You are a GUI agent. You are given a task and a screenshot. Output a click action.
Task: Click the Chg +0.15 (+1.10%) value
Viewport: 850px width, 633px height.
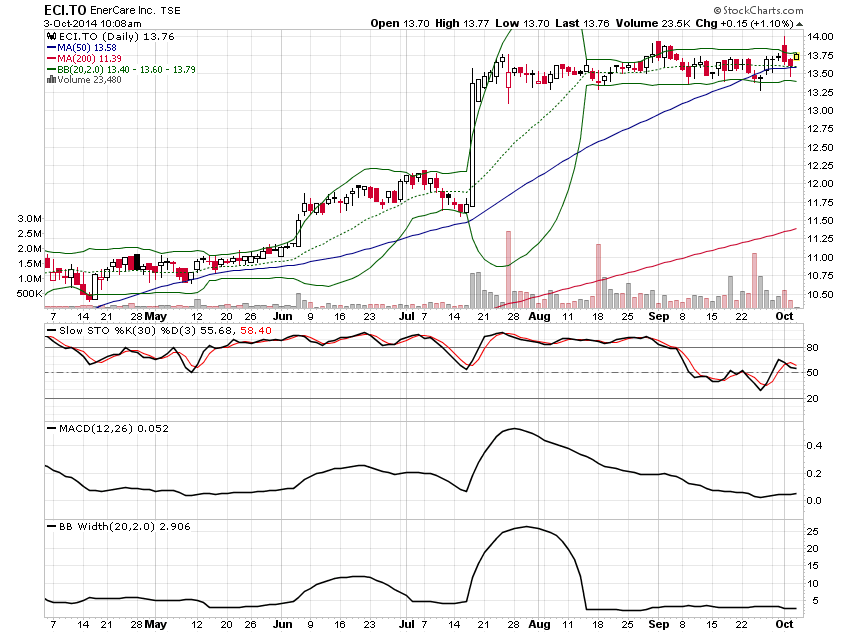click(x=745, y=23)
